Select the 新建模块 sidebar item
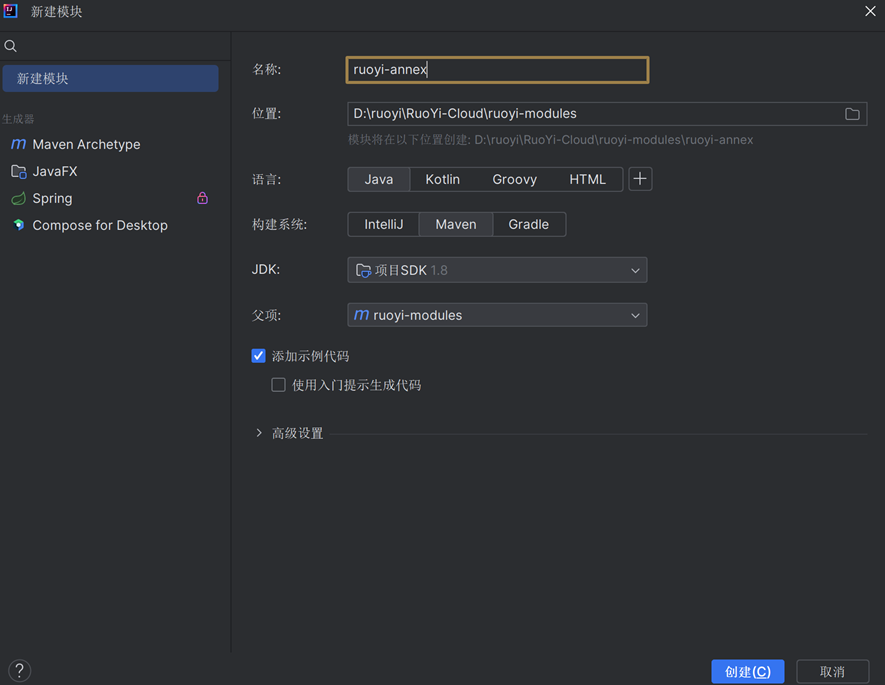Image resolution: width=885 pixels, height=685 pixels. pyautogui.click(x=110, y=78)
